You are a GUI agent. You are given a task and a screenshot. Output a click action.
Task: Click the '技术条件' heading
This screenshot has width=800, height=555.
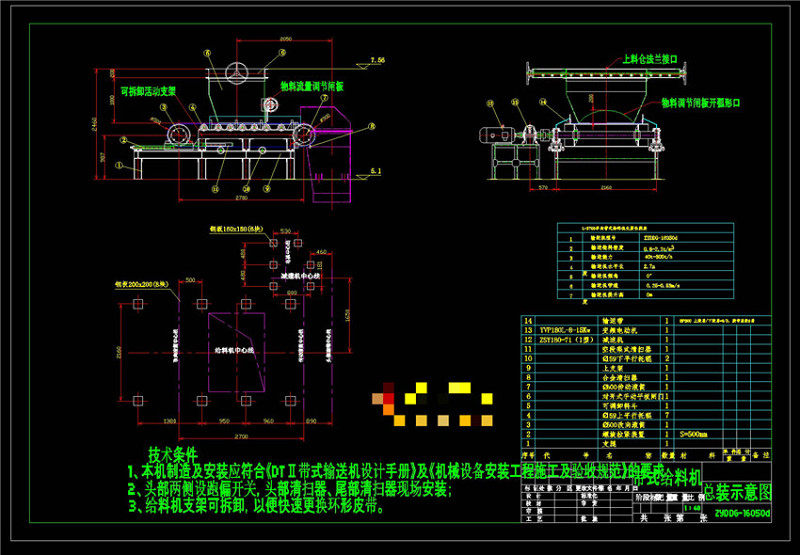click(172, 453)
